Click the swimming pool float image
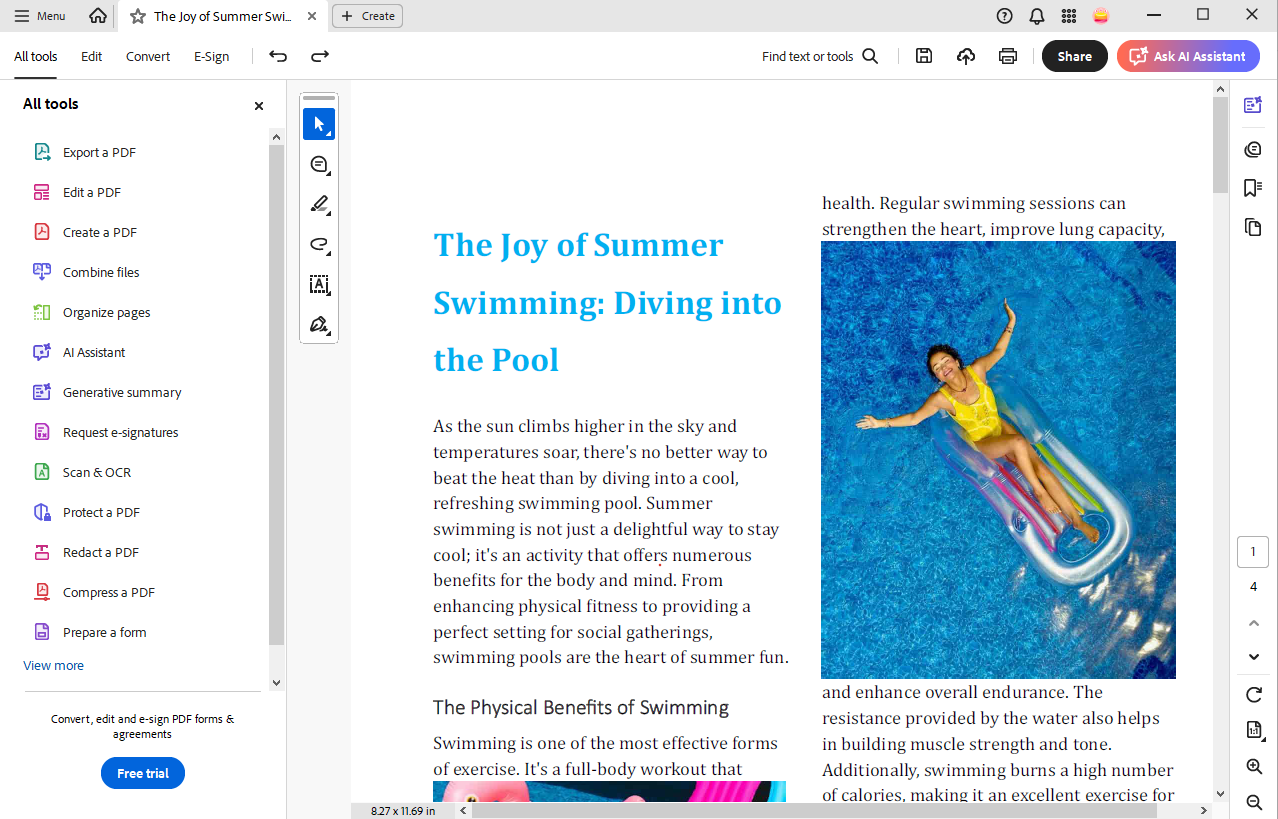This screenshot has width=1278, height=819. tap(998, 460)
